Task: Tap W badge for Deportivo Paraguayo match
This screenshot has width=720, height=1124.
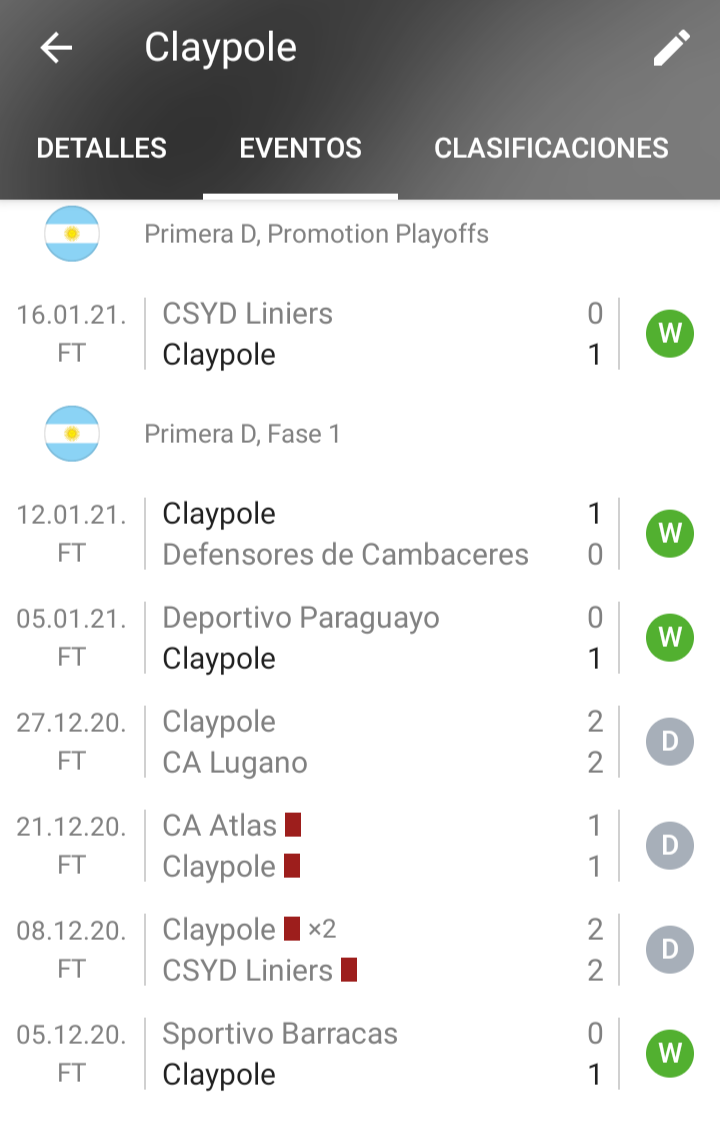Action: click(670, 638)
